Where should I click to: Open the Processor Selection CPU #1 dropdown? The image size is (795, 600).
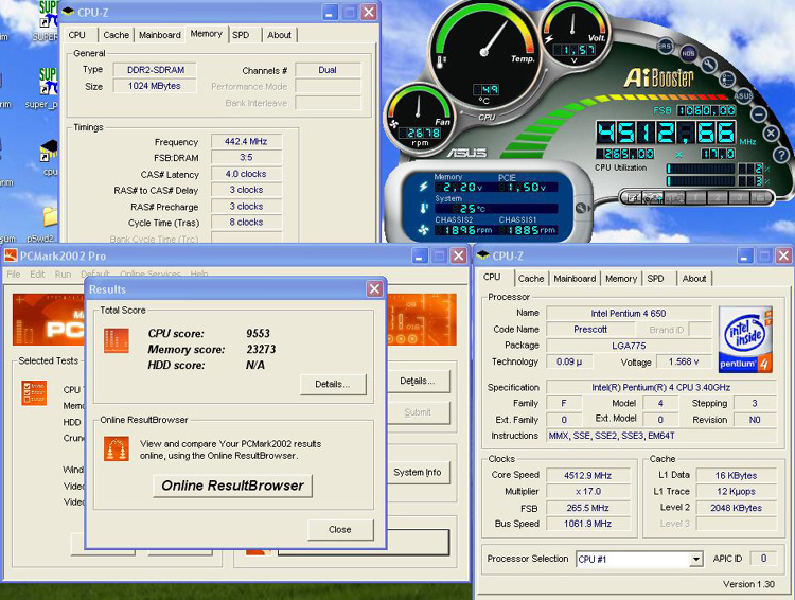(697, 559)
